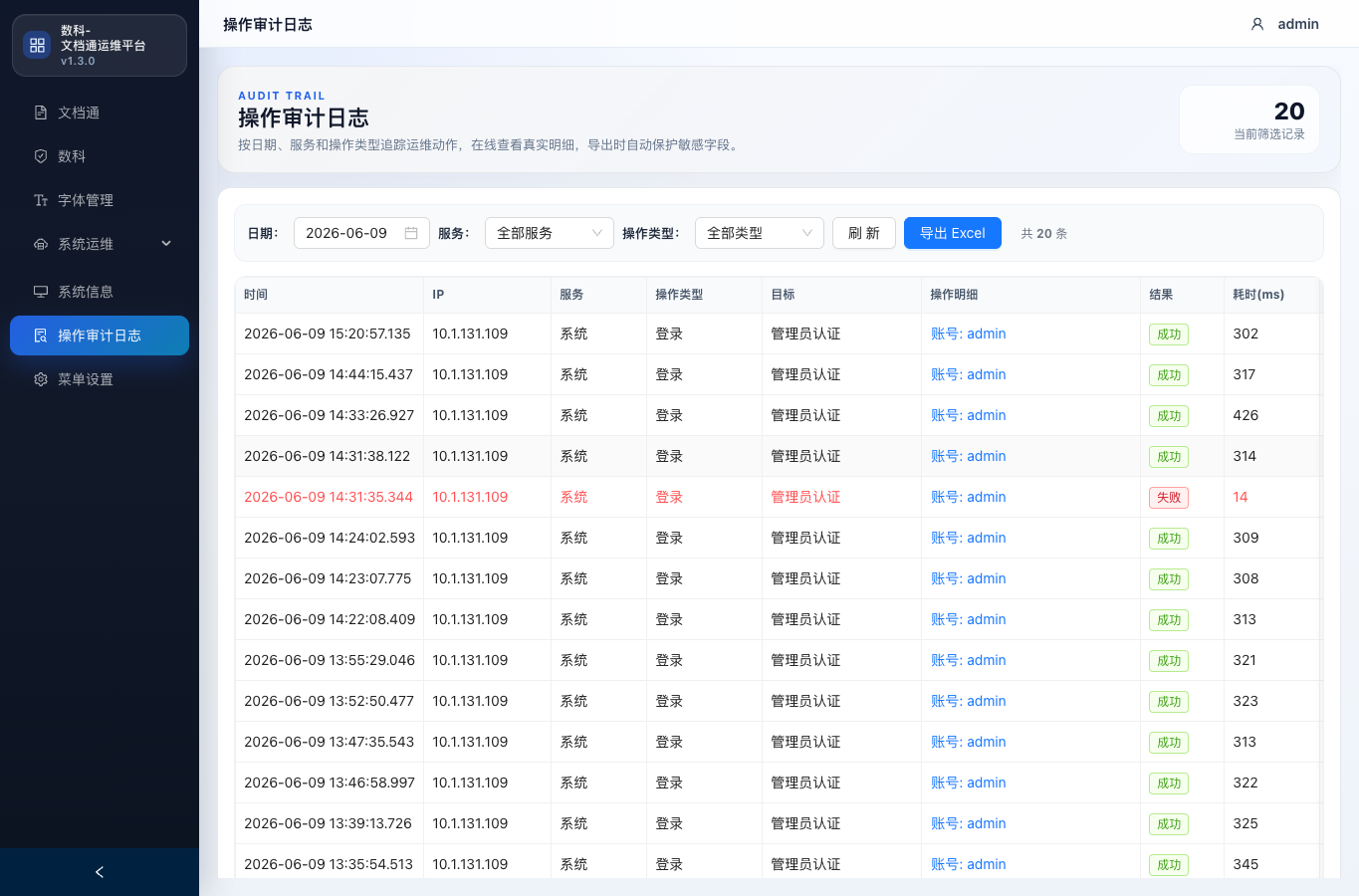
Task: Click the 字体管理 font icon
Action: [41, 200]
